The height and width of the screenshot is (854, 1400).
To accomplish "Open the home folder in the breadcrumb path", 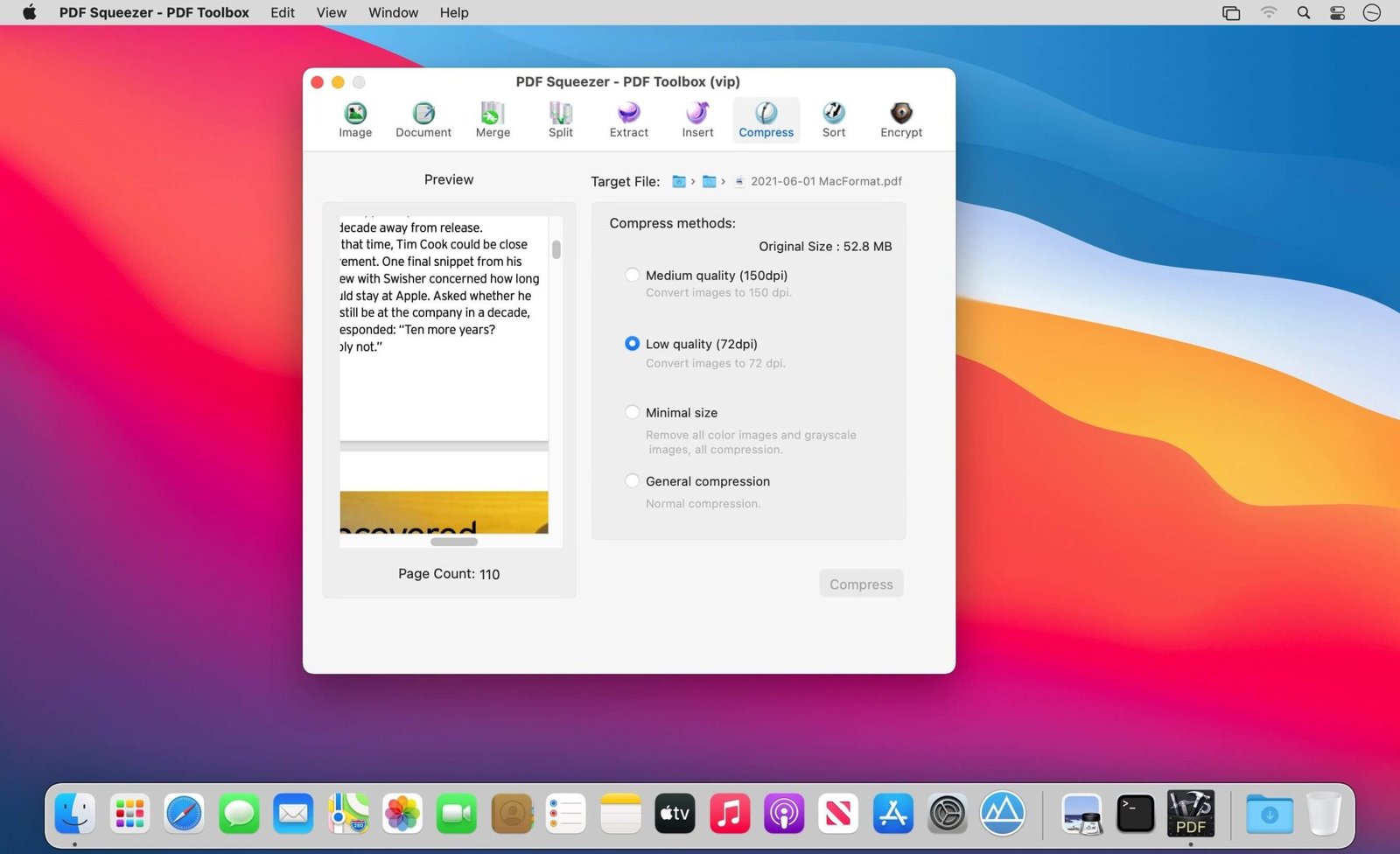I will pos(679,181).
